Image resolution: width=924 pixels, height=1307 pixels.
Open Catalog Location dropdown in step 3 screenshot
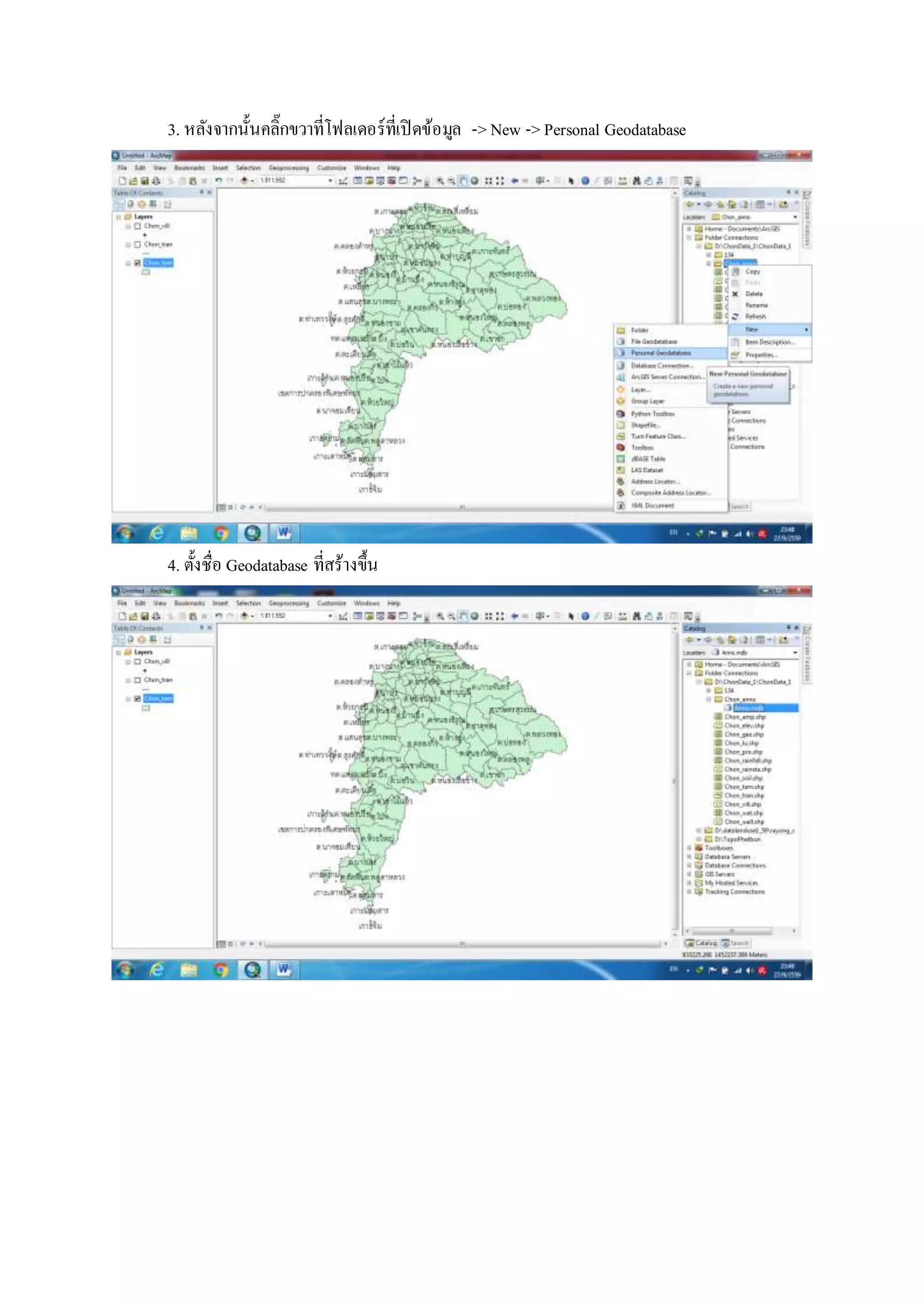[x=795, y=218]
